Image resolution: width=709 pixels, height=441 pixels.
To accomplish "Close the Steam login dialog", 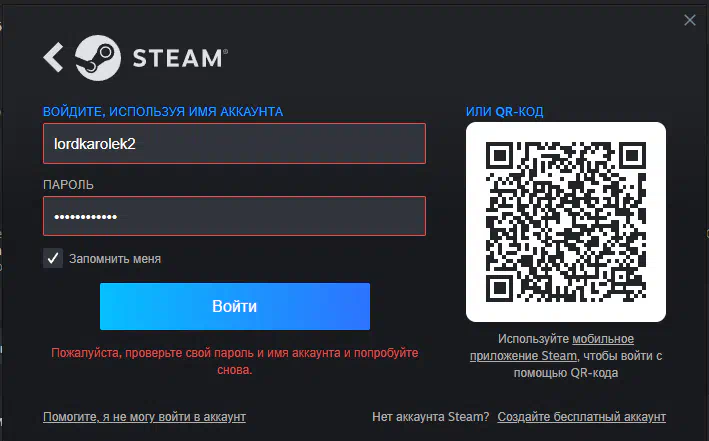I will (x=690, y=20).
